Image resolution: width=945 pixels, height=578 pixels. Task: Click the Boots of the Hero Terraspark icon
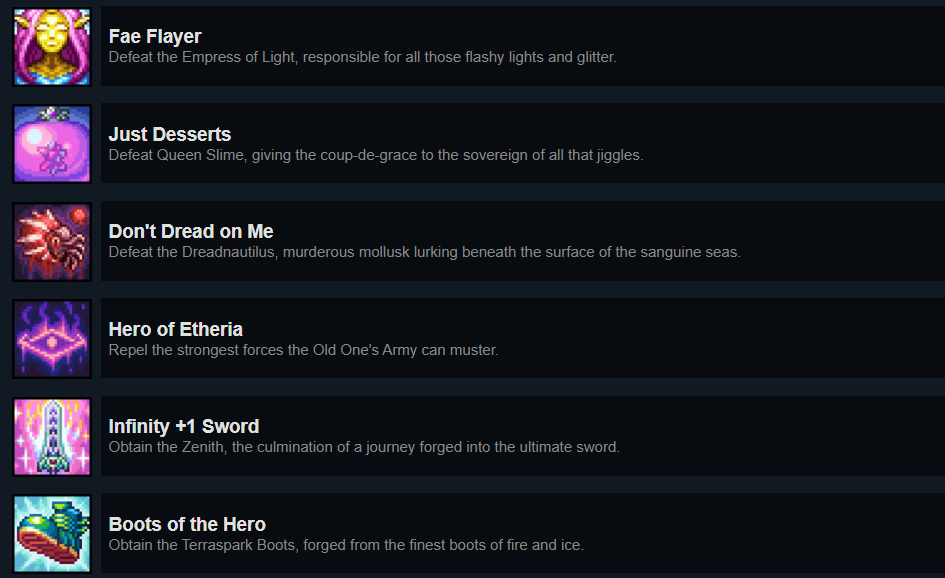point(52,534)
